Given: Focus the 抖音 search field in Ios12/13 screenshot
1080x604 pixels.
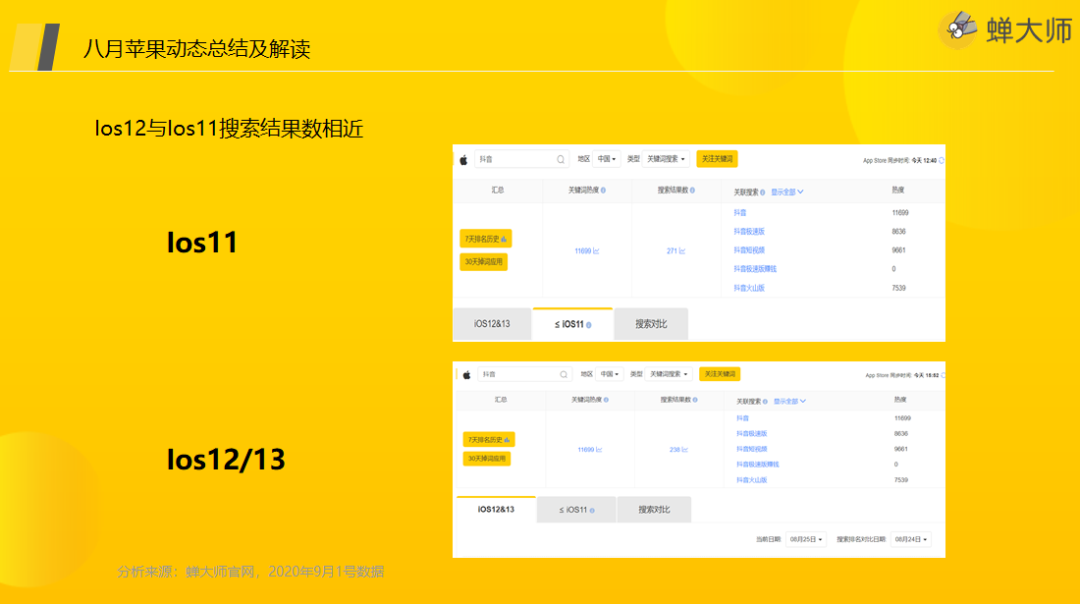Looking at the screenshot, I should (x=524, y=374).
